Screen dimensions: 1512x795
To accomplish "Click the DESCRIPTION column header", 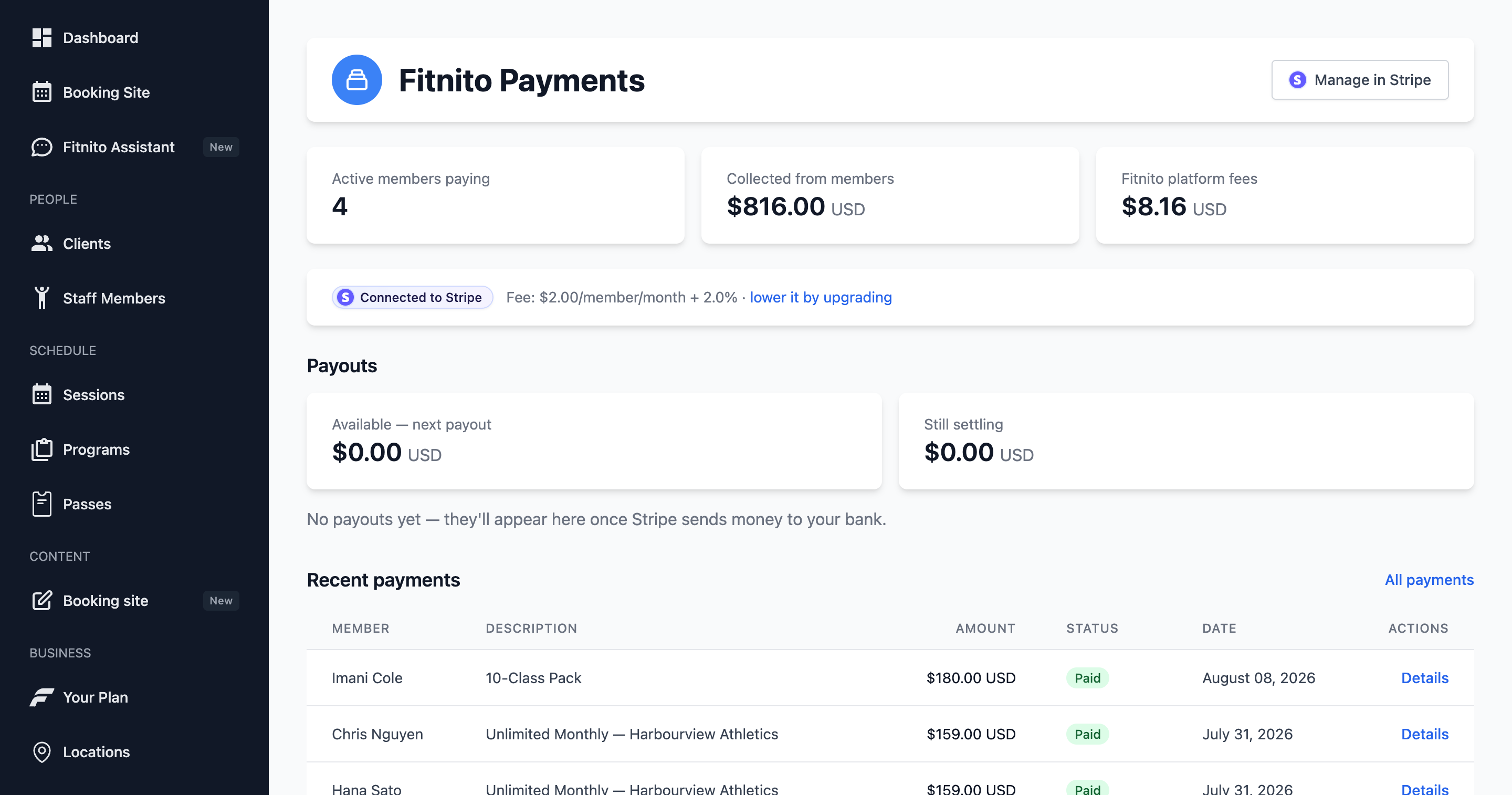I will point(531,628).
